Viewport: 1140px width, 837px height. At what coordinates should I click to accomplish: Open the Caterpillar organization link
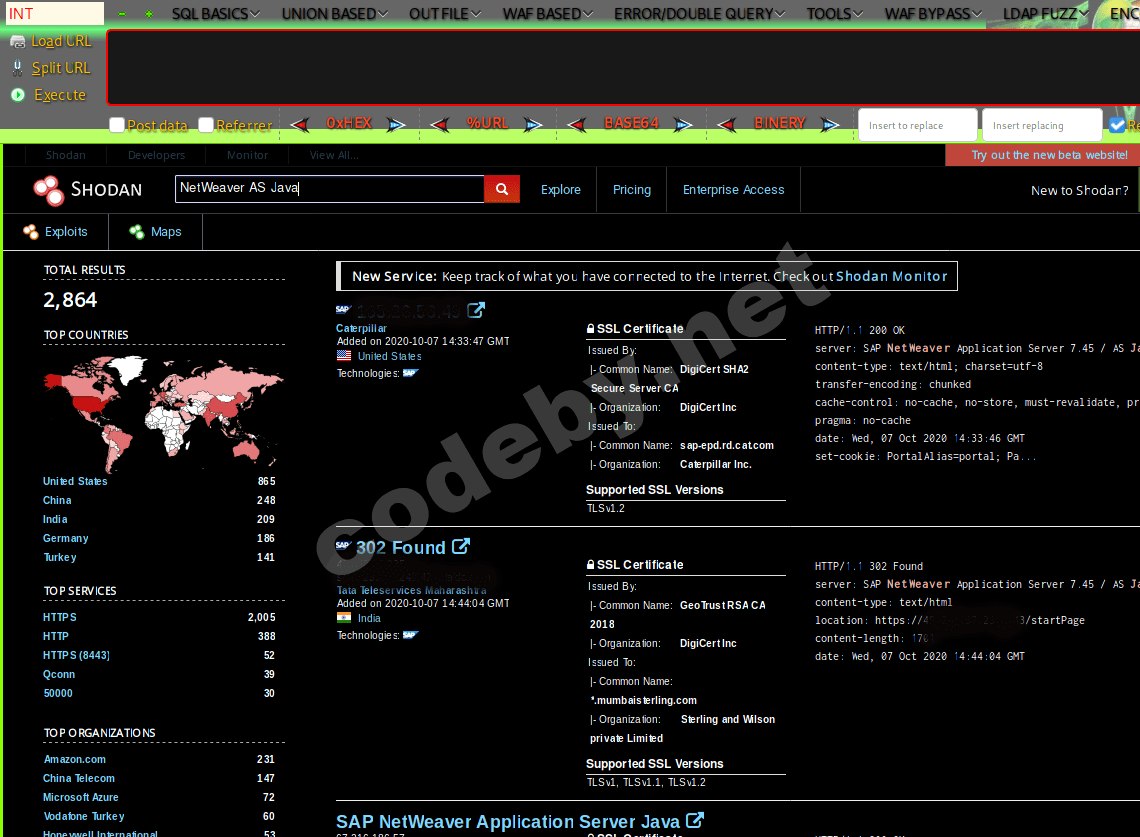pos(361,328)
